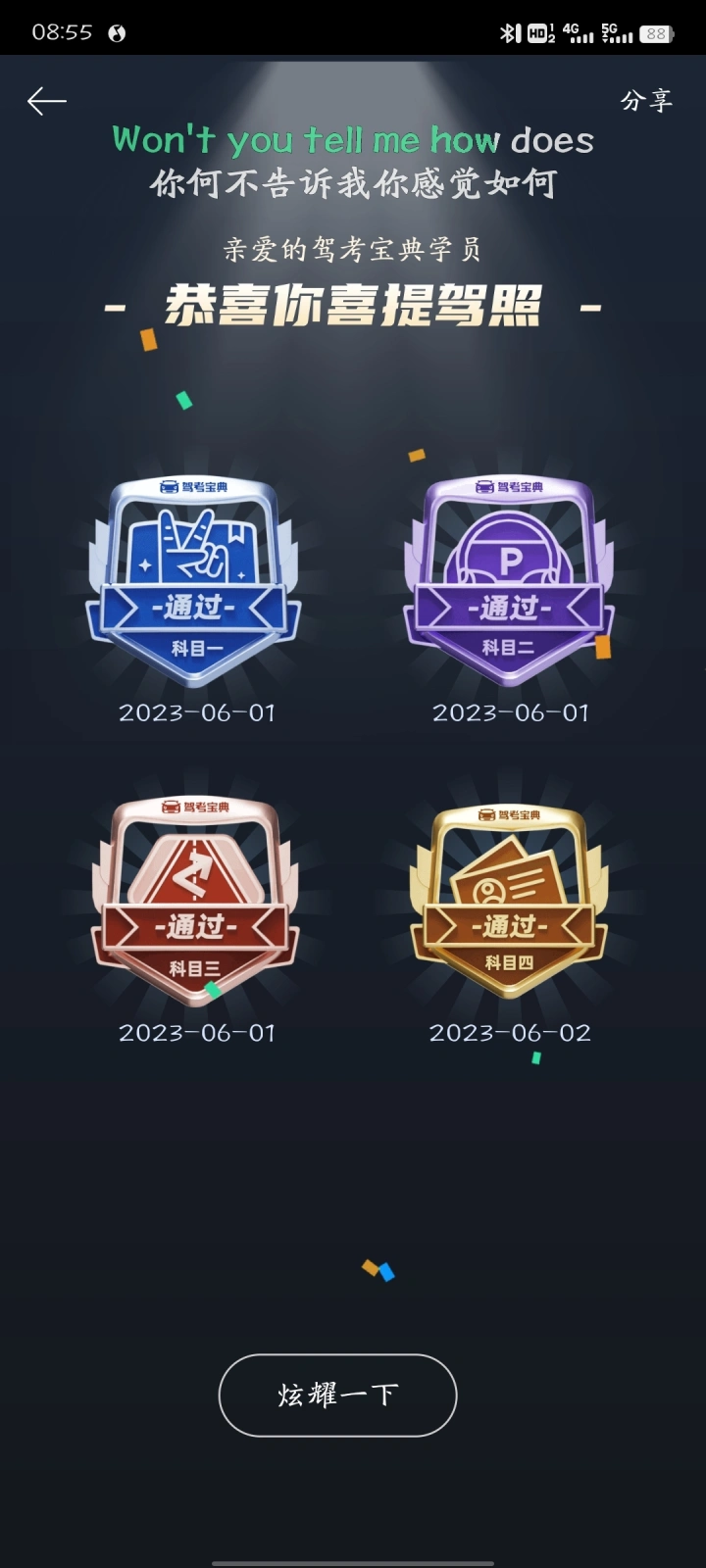Tap the 炫耀一下 button
The height and width of the screenshot is (1568, 706).
tap(337, 1395)
